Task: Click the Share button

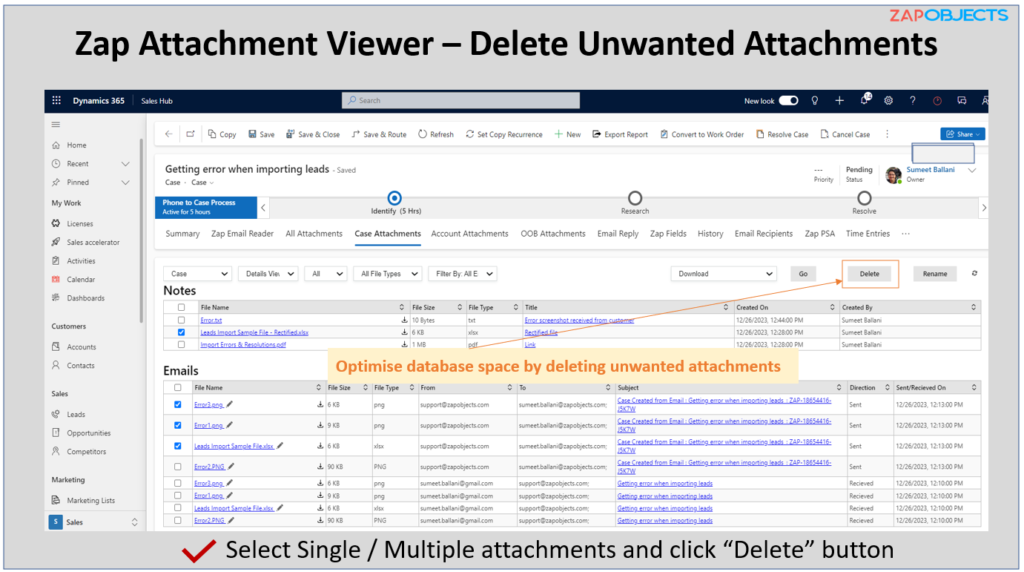Action: click(x=963, y=134)
